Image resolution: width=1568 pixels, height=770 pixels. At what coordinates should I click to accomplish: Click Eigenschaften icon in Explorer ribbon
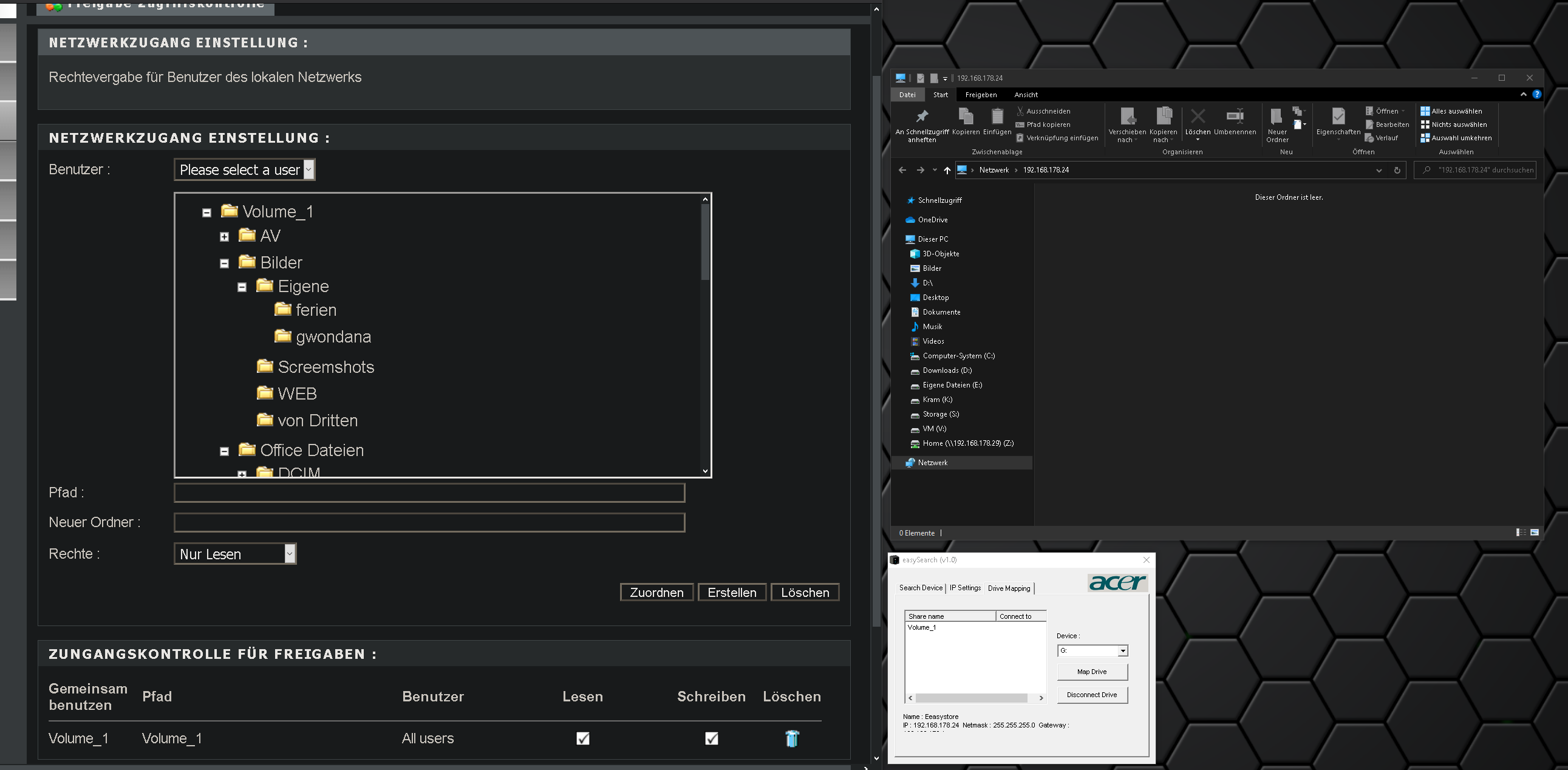pos(1338,117)
